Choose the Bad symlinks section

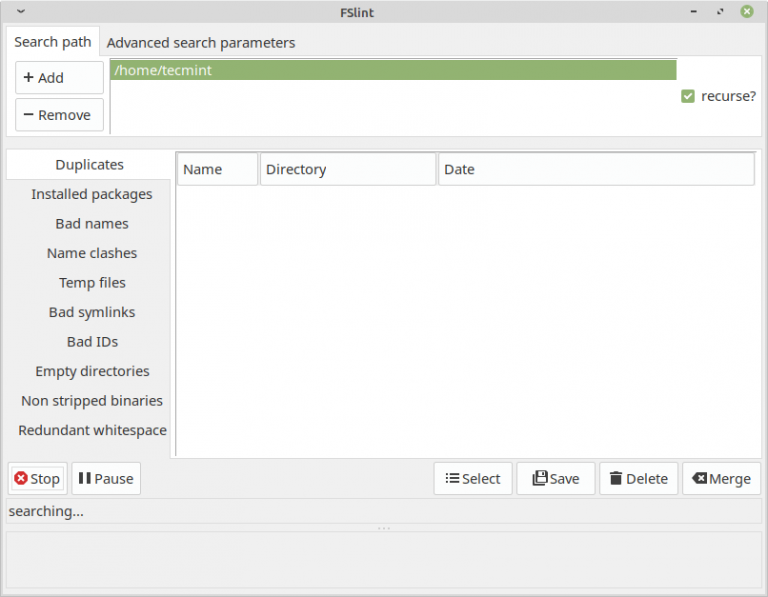tap(92, 312)
